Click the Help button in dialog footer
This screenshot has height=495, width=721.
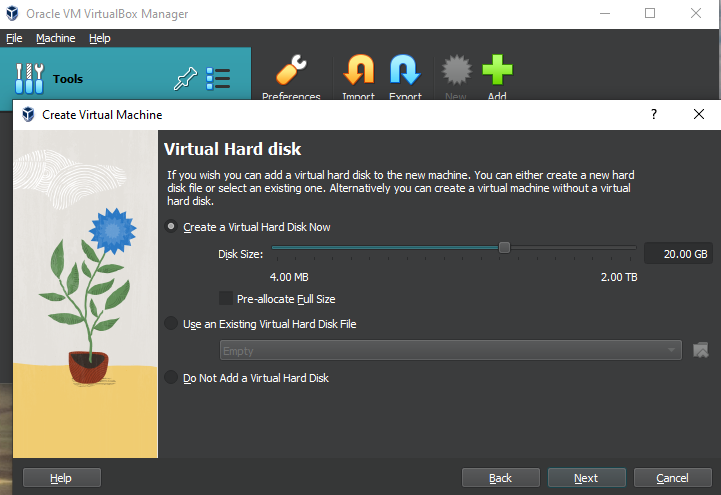point(62,478)
